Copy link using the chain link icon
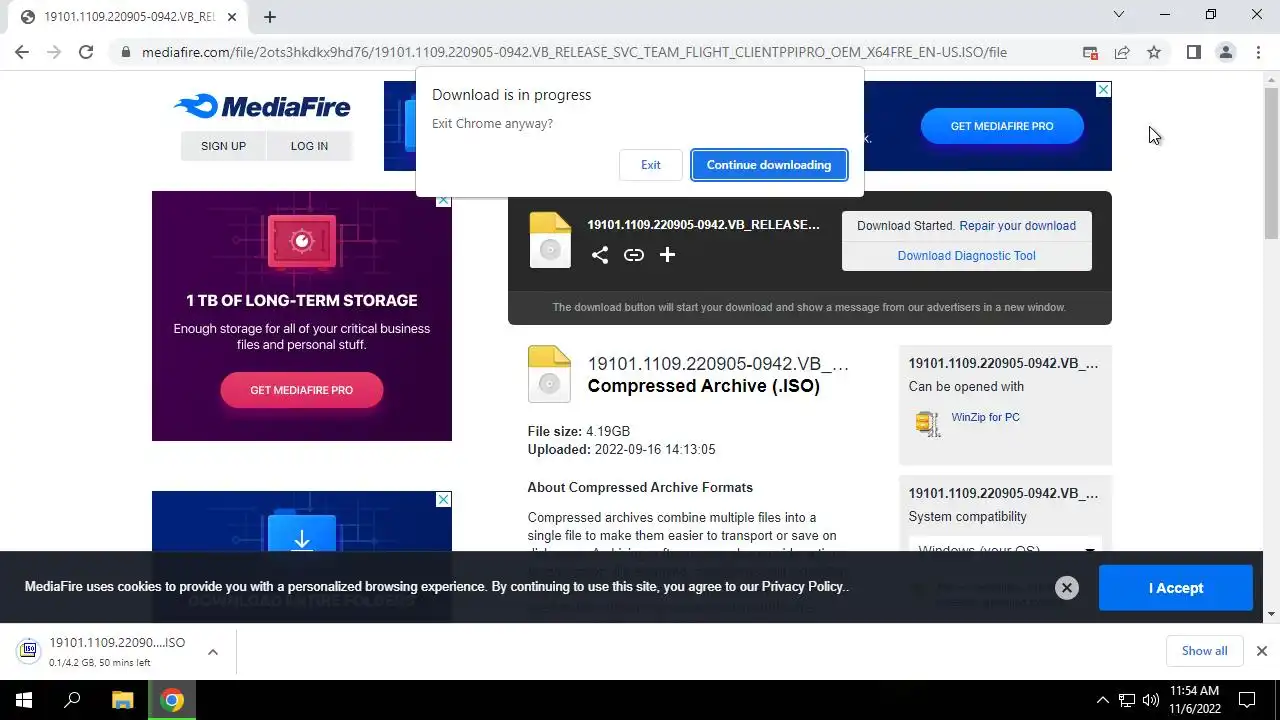The image size is (1280, 720). click(x=634, y=255)
